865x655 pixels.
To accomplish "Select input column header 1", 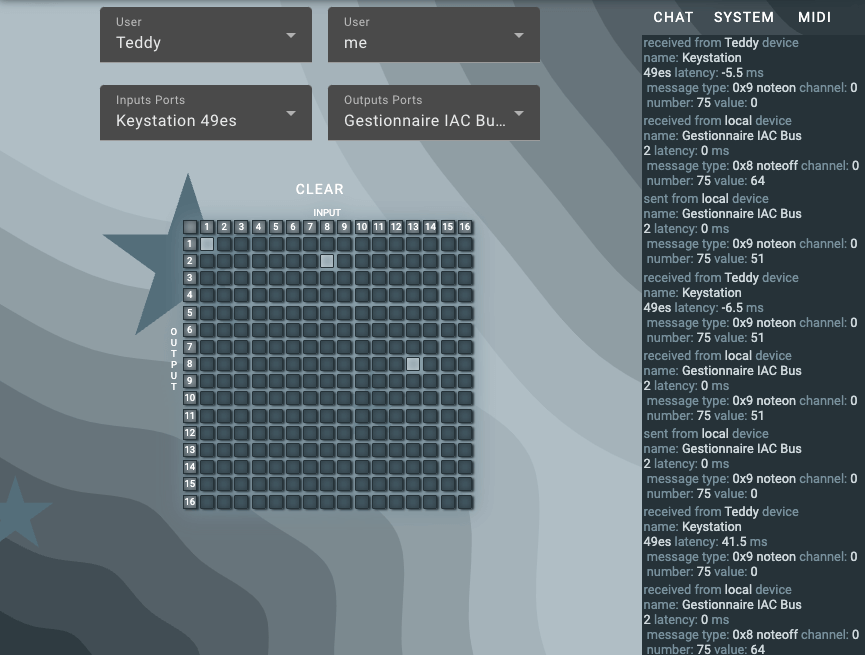I will click(207, 227).
